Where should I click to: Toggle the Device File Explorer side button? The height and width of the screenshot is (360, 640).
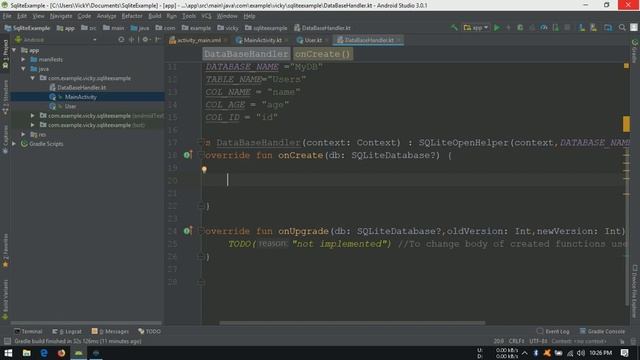635,291
